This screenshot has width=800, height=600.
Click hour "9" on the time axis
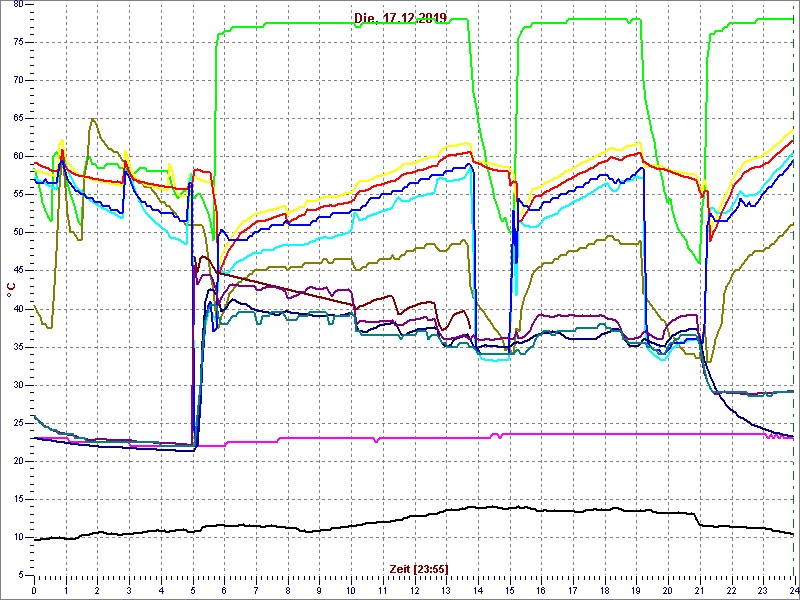pos(319,589)
